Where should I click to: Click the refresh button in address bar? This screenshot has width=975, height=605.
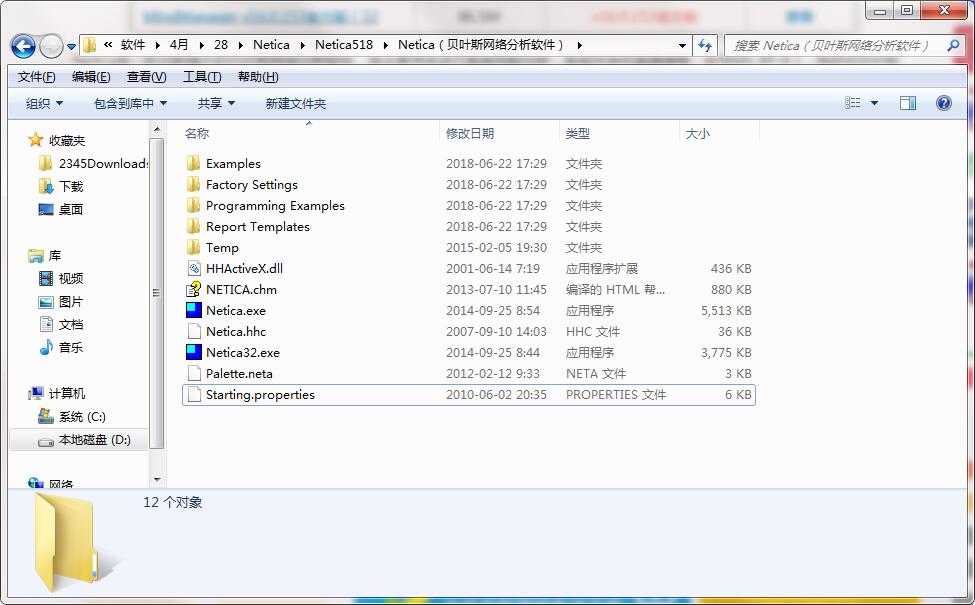point(705,45)
